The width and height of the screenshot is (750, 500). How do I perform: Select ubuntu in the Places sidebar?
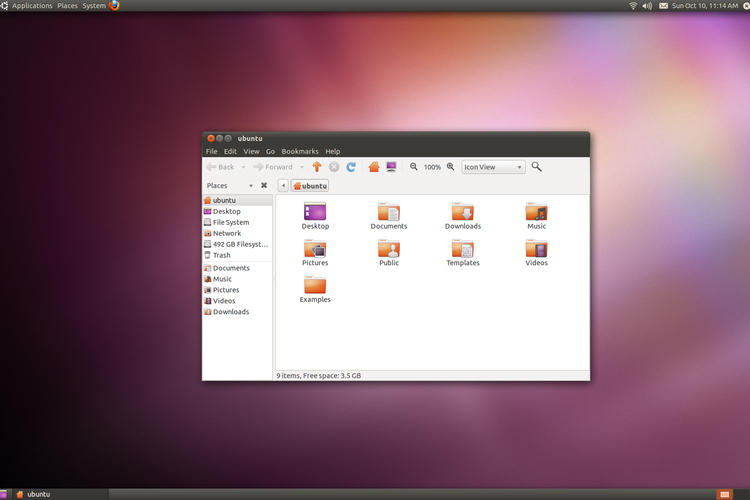coord(237,200)
